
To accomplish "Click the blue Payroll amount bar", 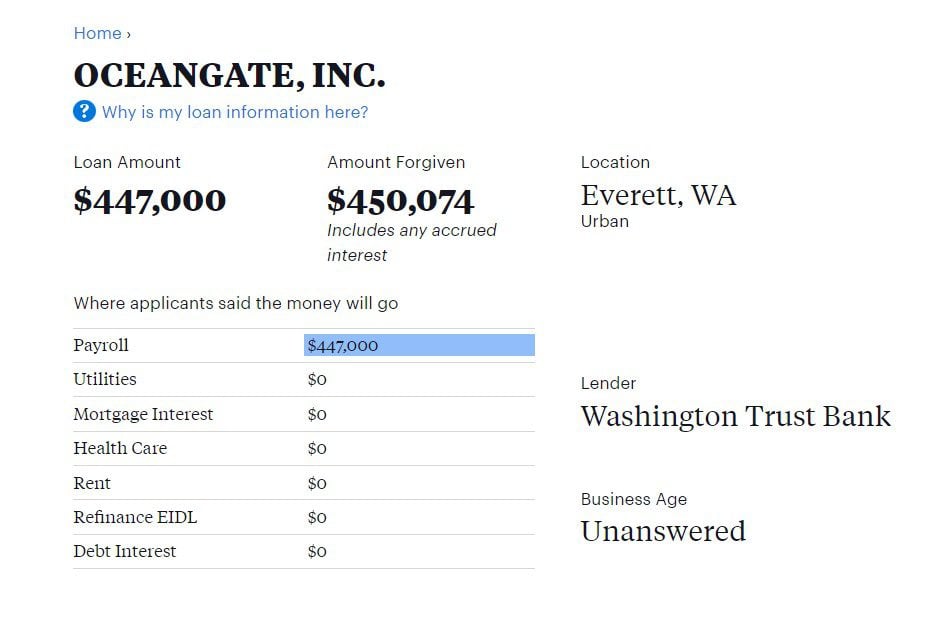I will (419, 345).
